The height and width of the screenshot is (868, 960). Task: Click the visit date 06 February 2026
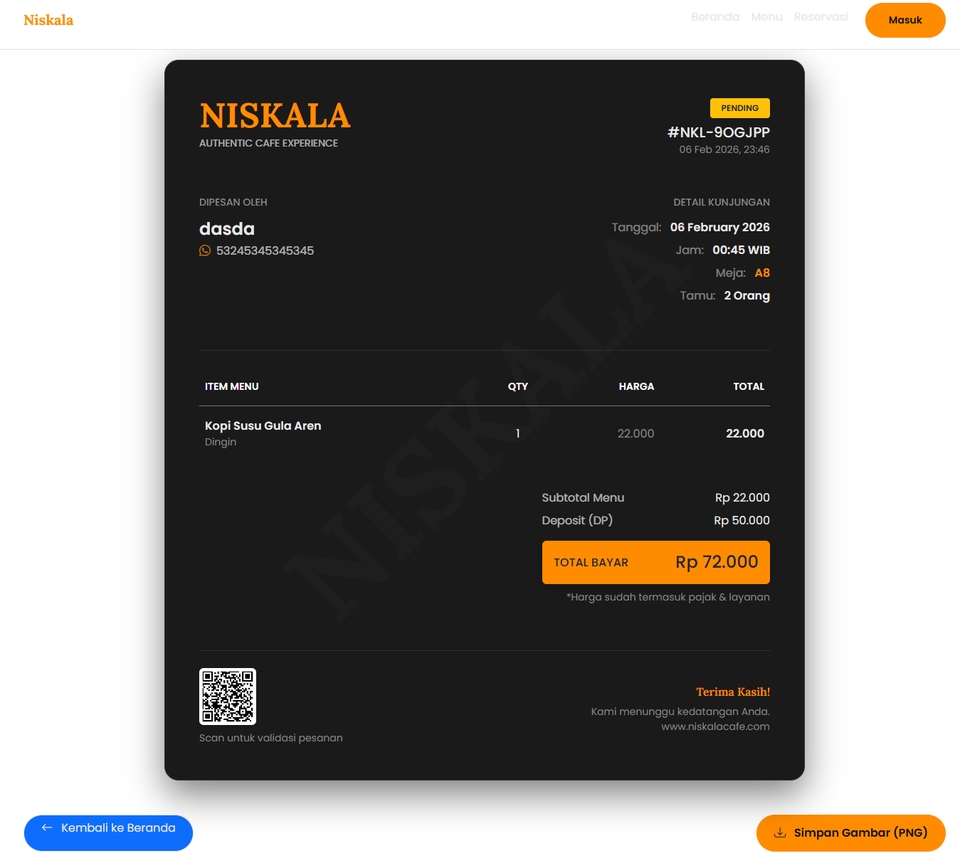719,227
